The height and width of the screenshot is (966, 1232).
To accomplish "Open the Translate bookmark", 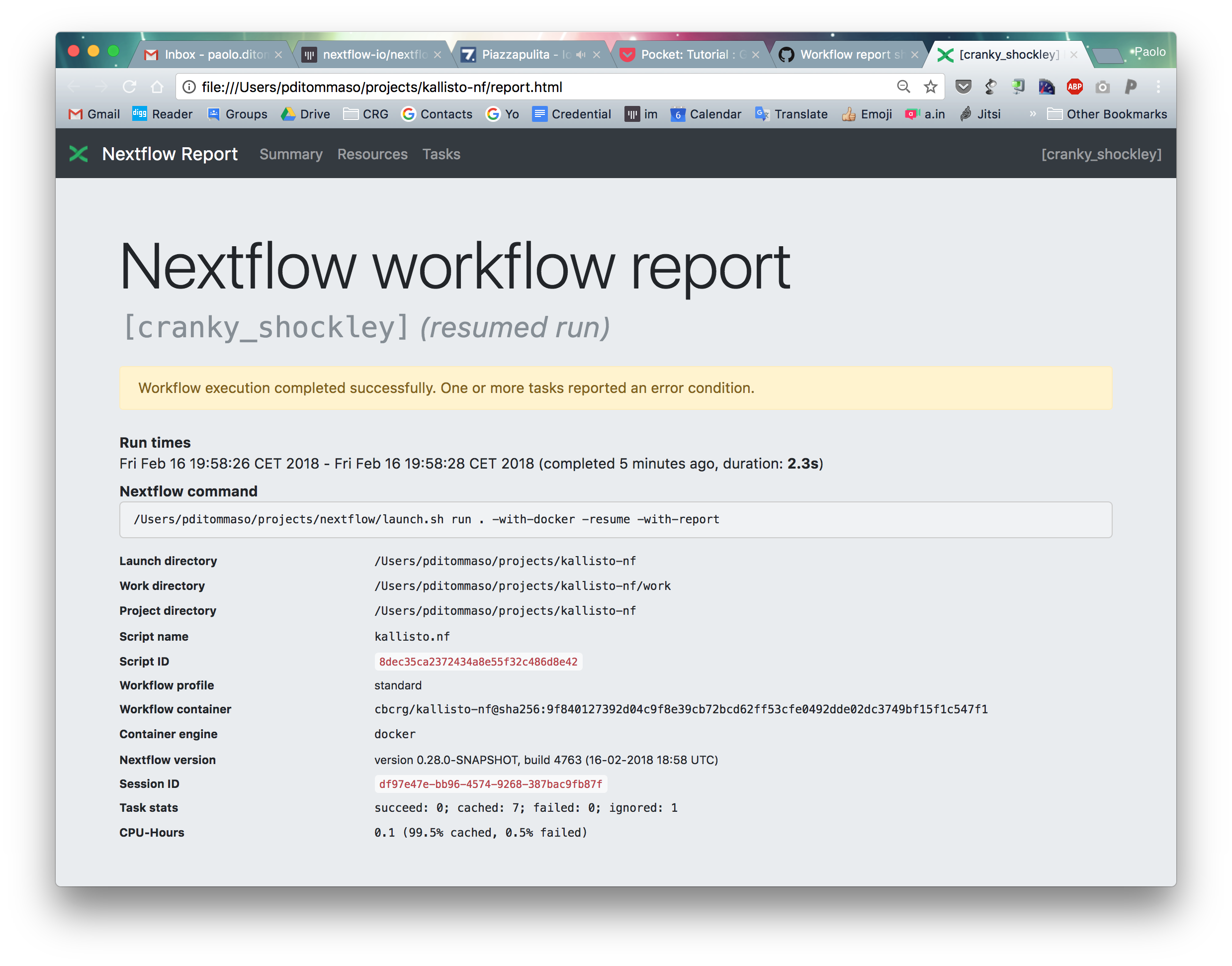I will [791, 114].
